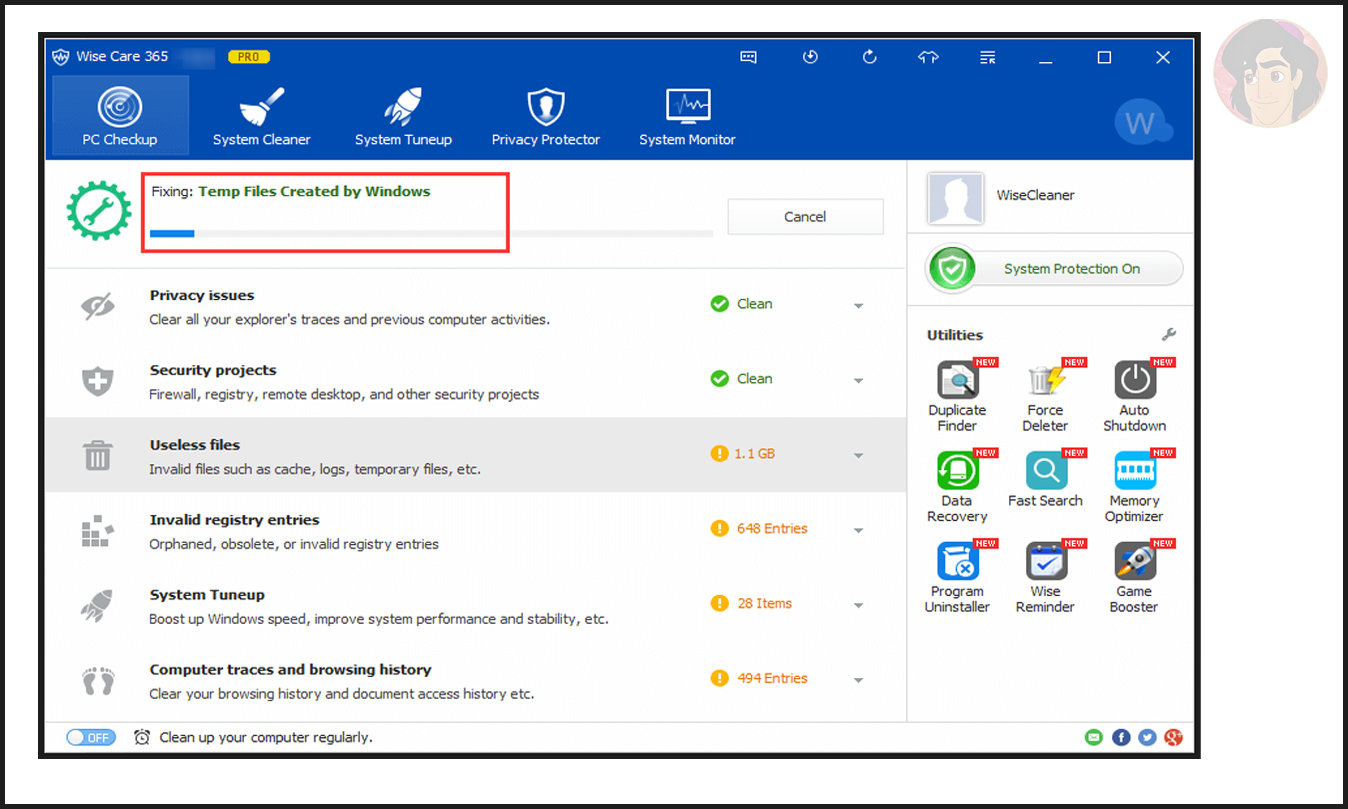Expand Computer traces and browsing history arrow
Screen dimensions: 1348x809
(x=858, y=681)
